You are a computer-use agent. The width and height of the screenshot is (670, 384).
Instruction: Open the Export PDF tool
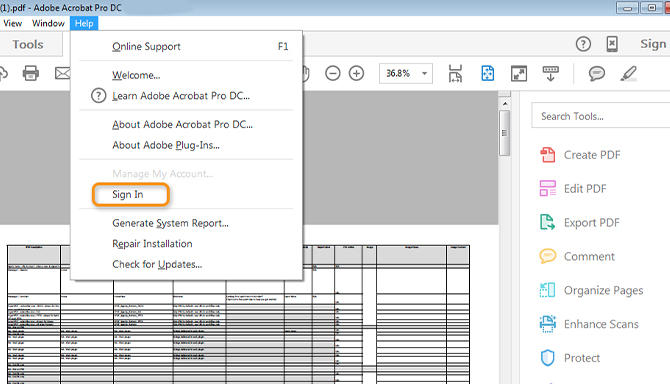pos(580,223)
